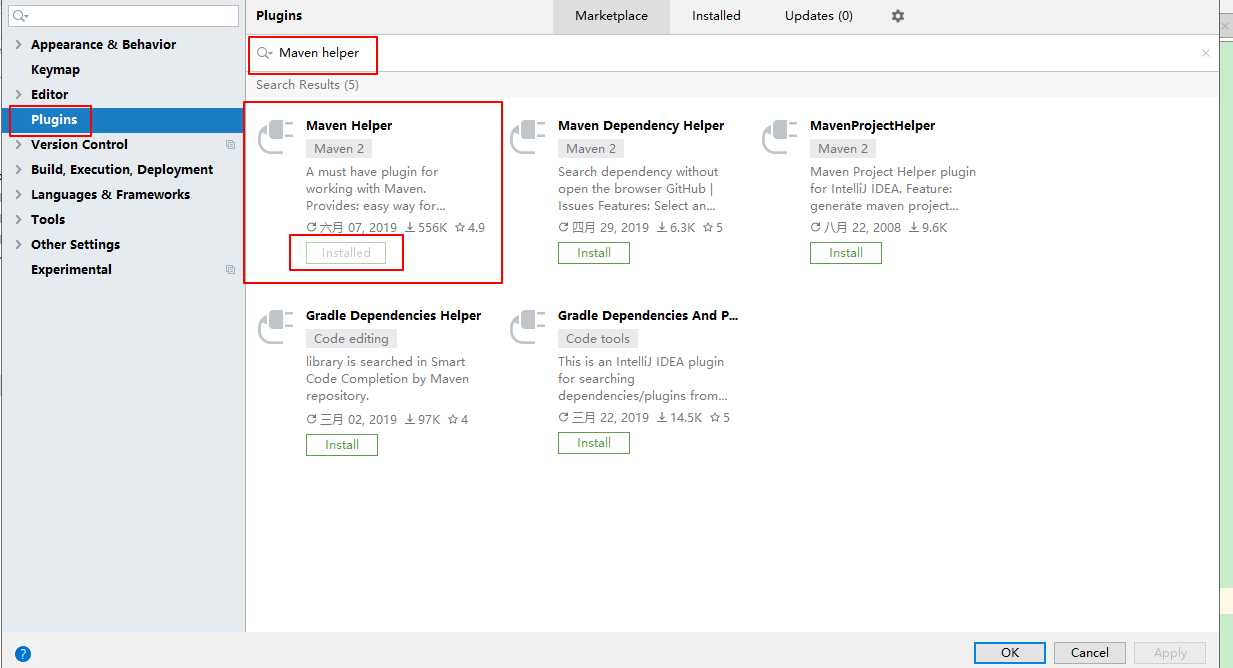Focus the settings search field
The height and width of the screenshot is (668, 1233).
pyautogui.click(x=124, y=16)
